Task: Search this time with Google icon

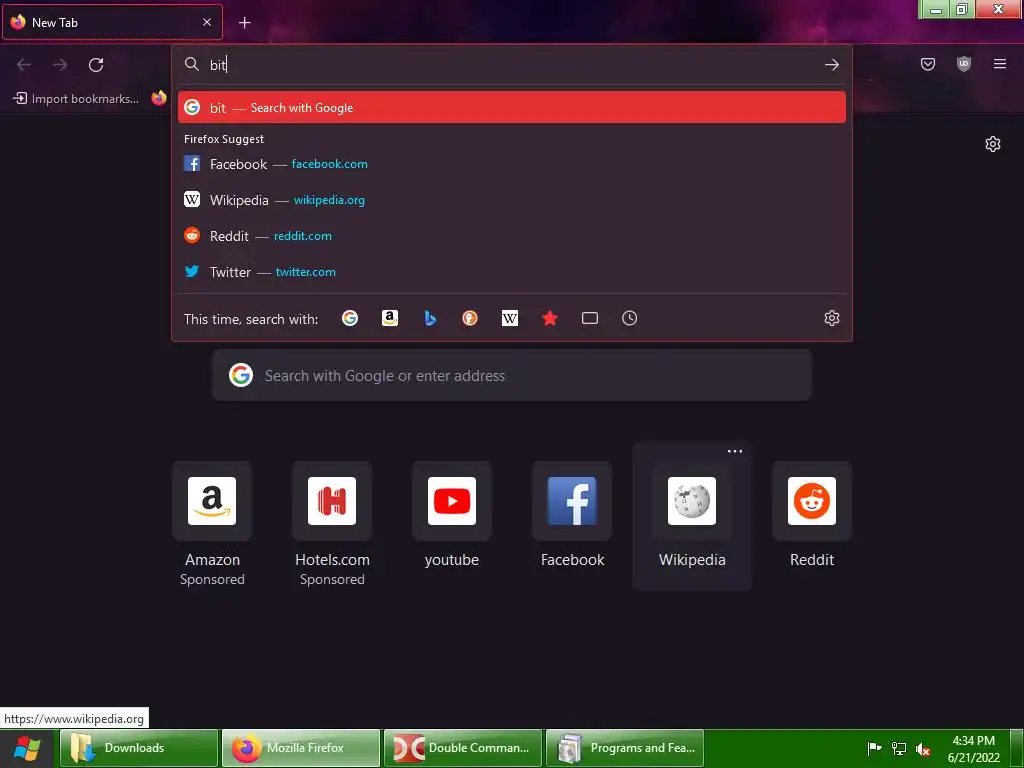Action: point(350,318)
